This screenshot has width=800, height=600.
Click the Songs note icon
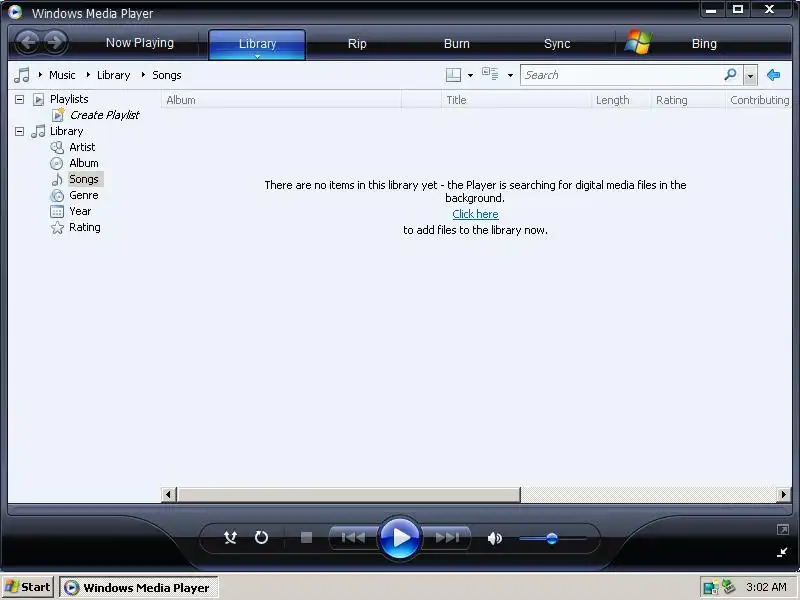[x=57, y=179]
